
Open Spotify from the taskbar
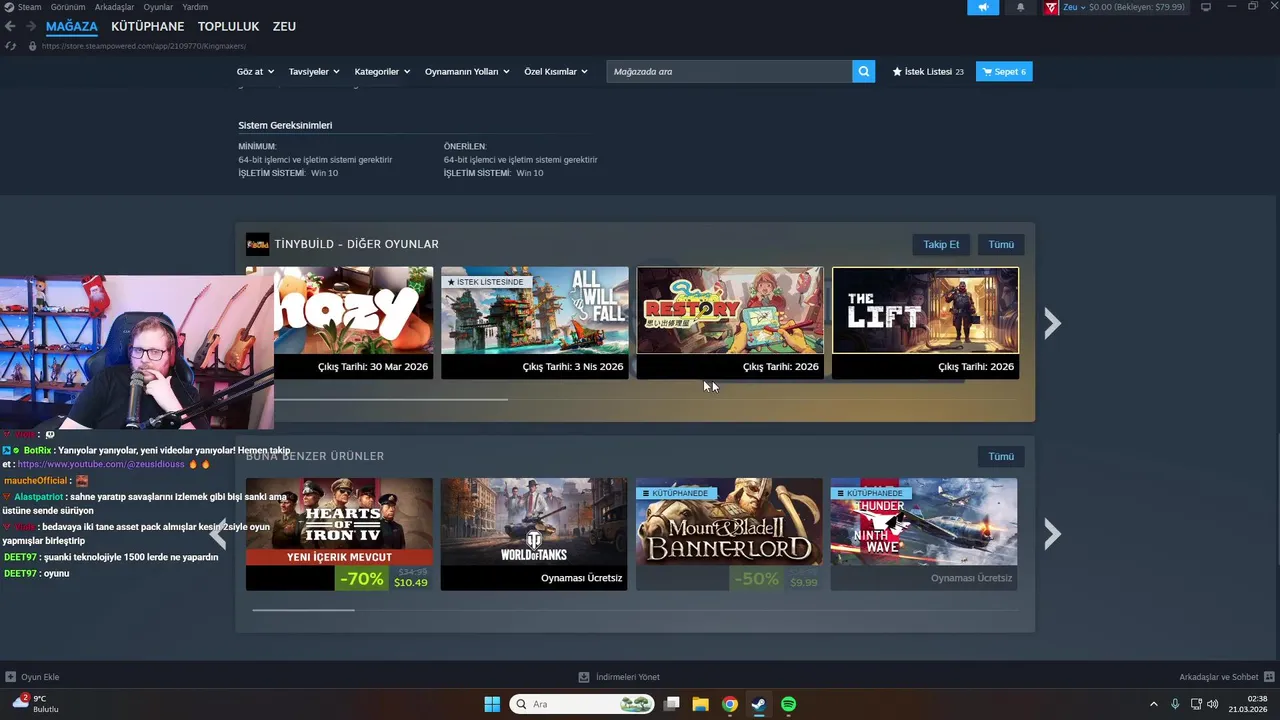click(788, 704)
